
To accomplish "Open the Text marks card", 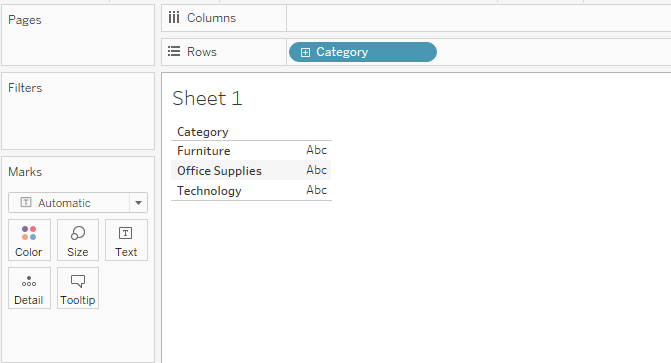I will pyautogui.click(x=126, y=240).
